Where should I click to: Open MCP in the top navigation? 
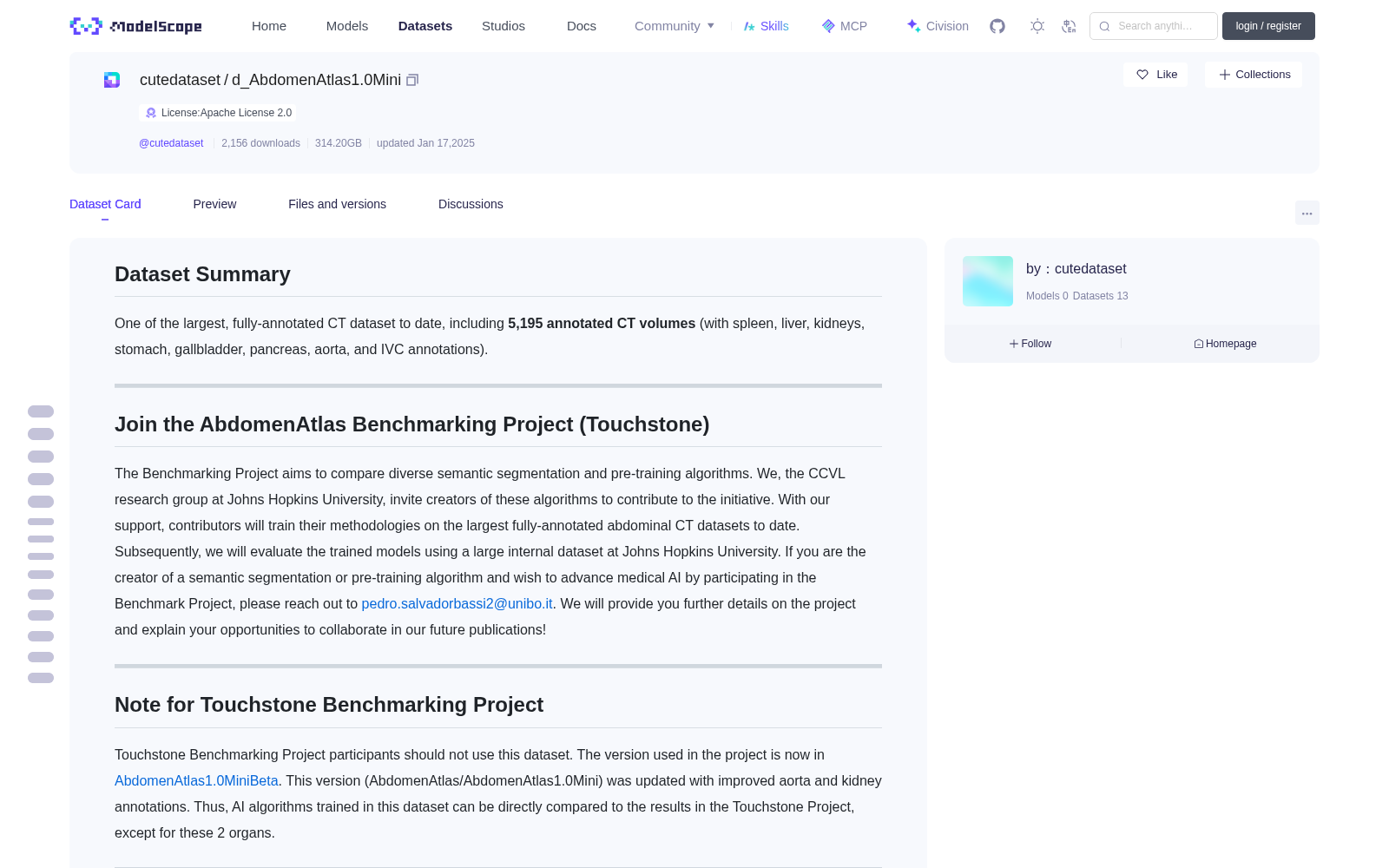[845, 26]
